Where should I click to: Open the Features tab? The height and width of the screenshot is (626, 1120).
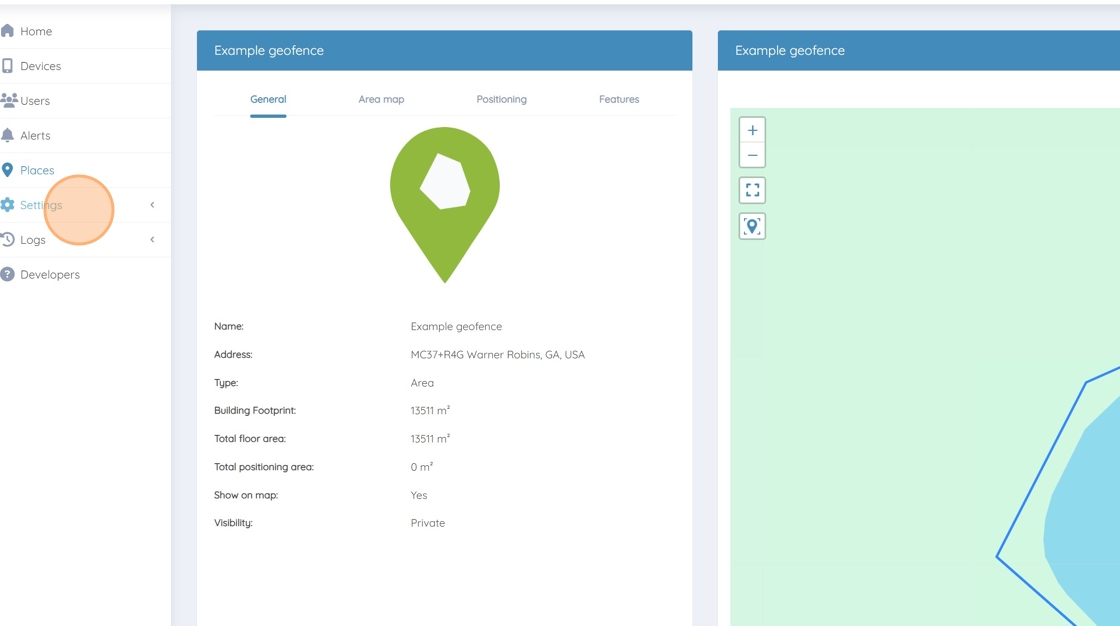pos(619,99)
